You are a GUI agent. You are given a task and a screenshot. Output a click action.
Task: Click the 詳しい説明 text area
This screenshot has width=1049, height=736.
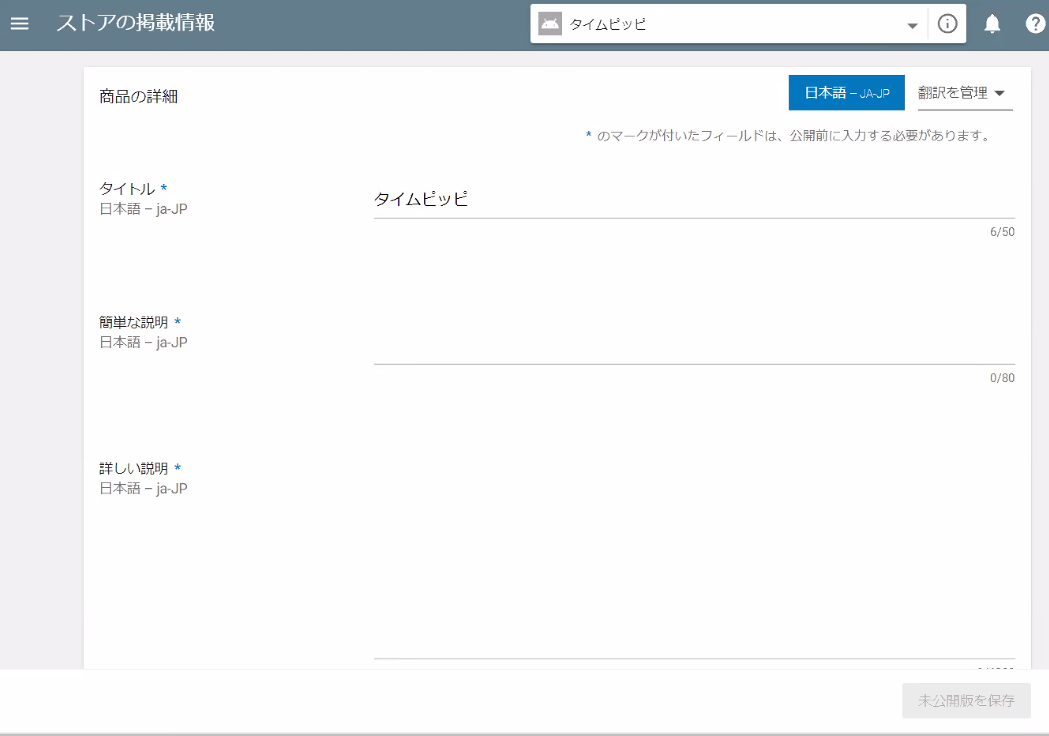click(x=694, y=559)
